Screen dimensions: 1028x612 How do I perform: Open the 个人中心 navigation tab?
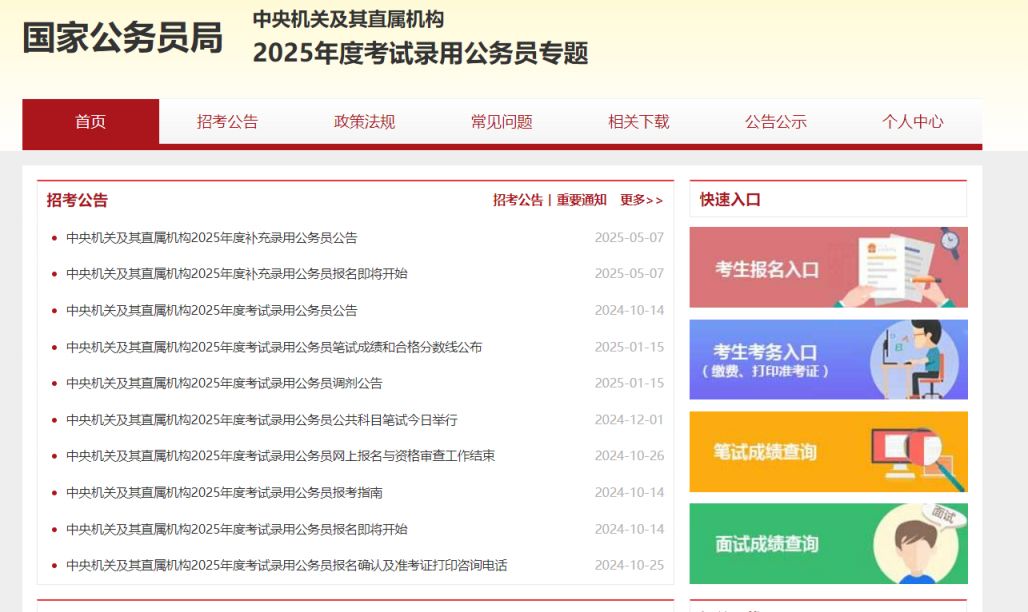913,122
